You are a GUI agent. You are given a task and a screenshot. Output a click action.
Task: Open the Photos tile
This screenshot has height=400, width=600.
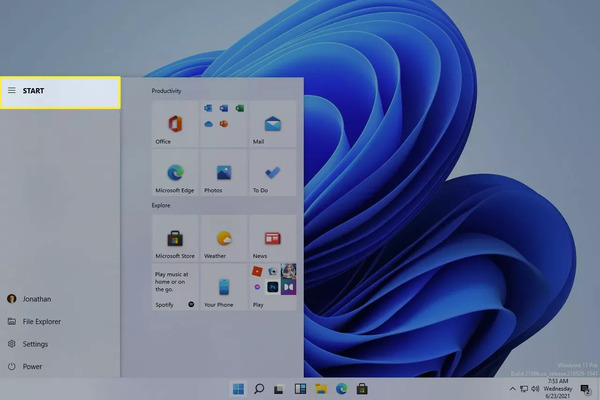(x=224, y=173)
